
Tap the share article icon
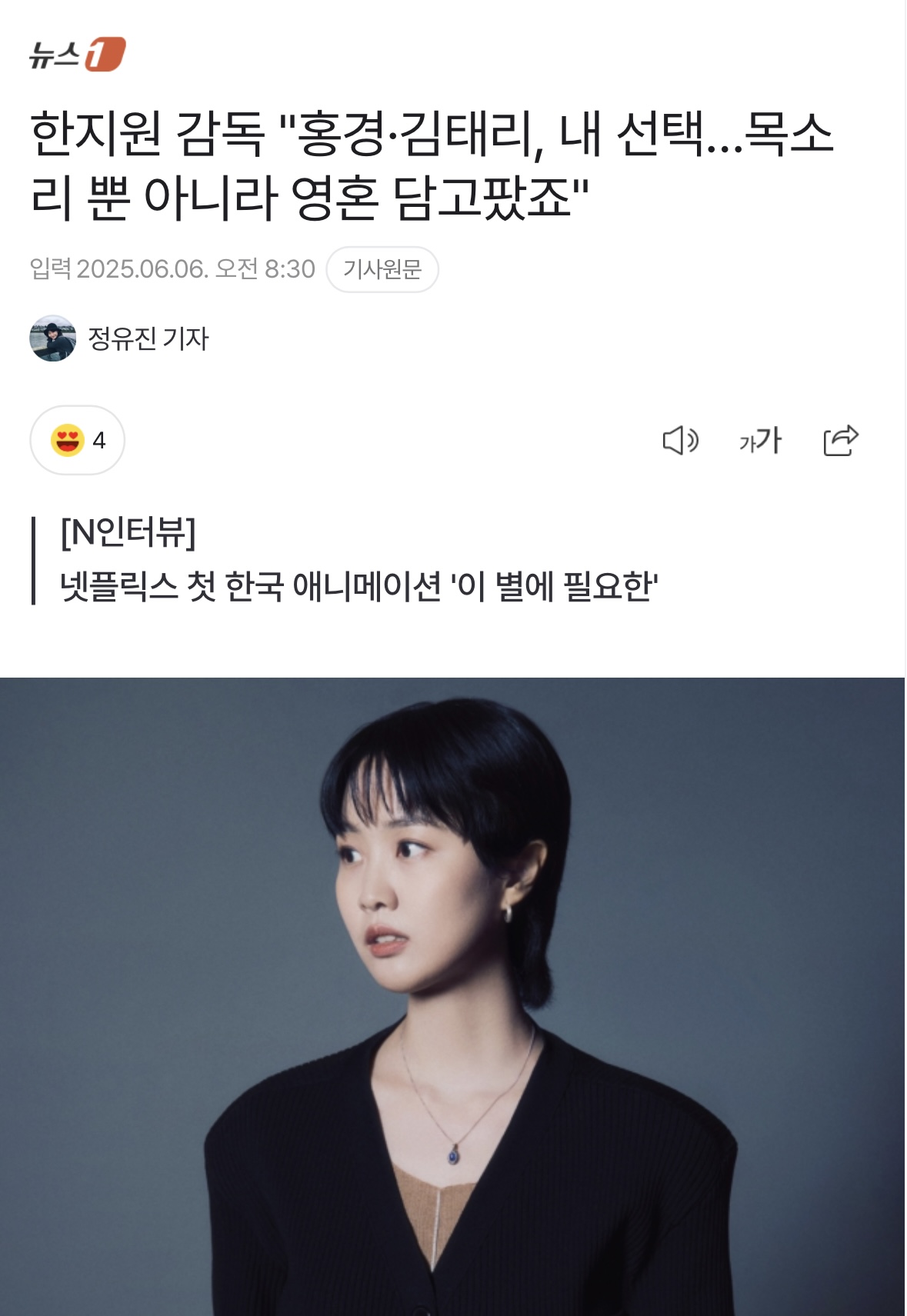840,441
